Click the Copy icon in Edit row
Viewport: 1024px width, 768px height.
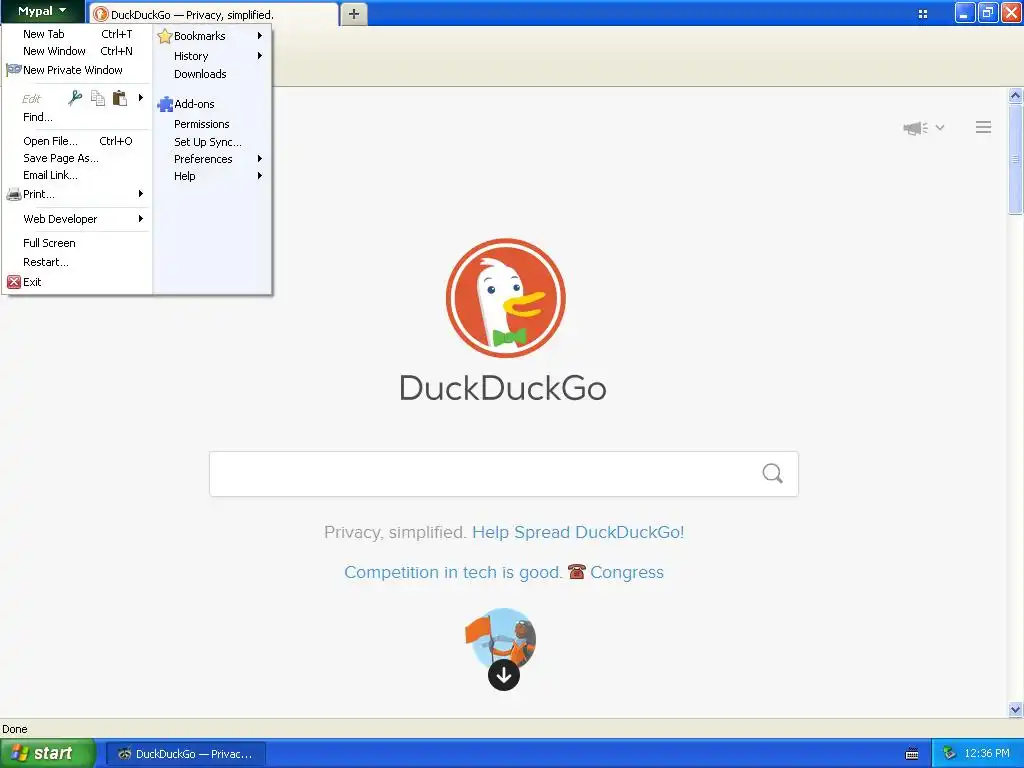(x=98, y=98)
